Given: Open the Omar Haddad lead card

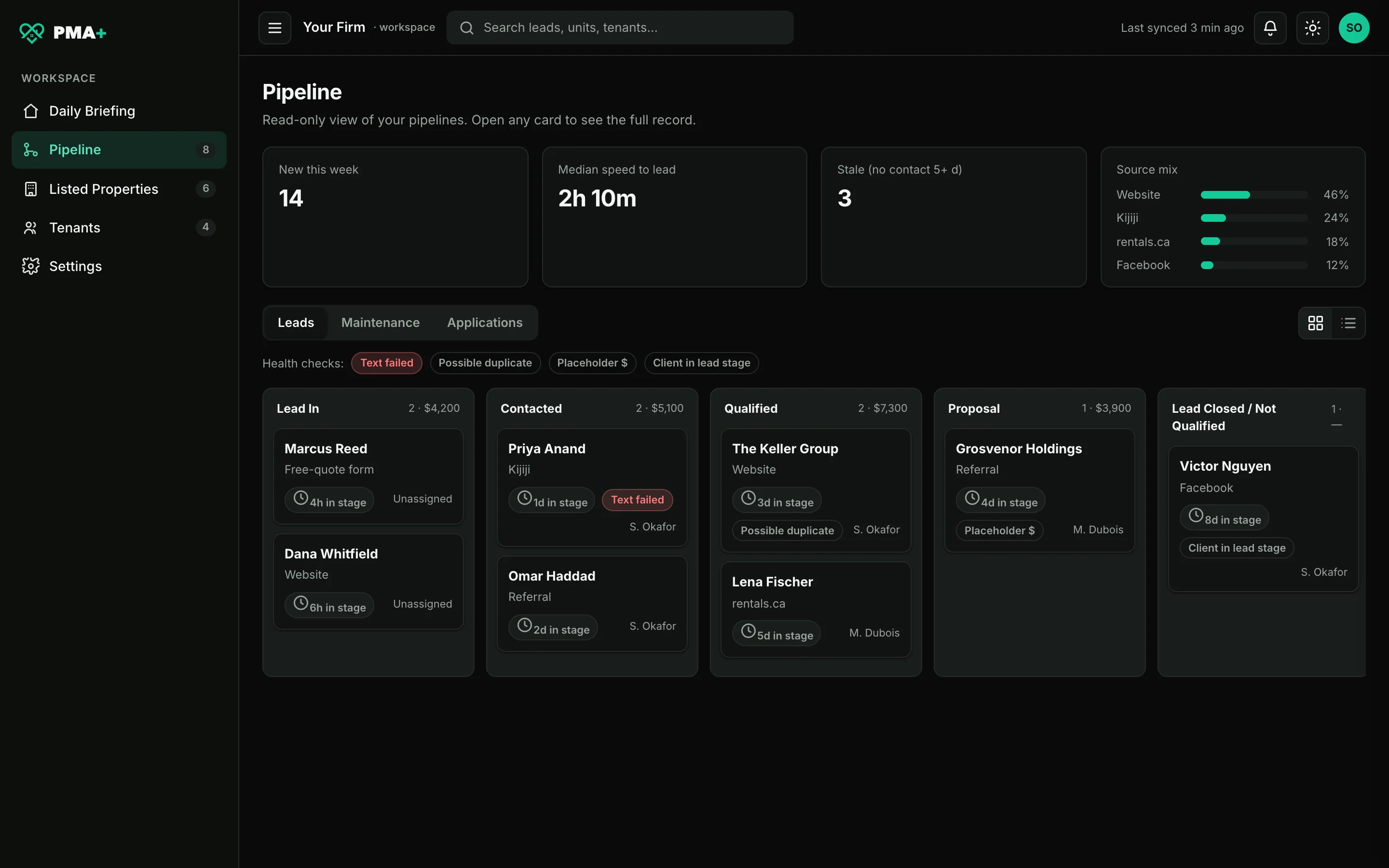Looking at the screenshot, I should [592, 603].
